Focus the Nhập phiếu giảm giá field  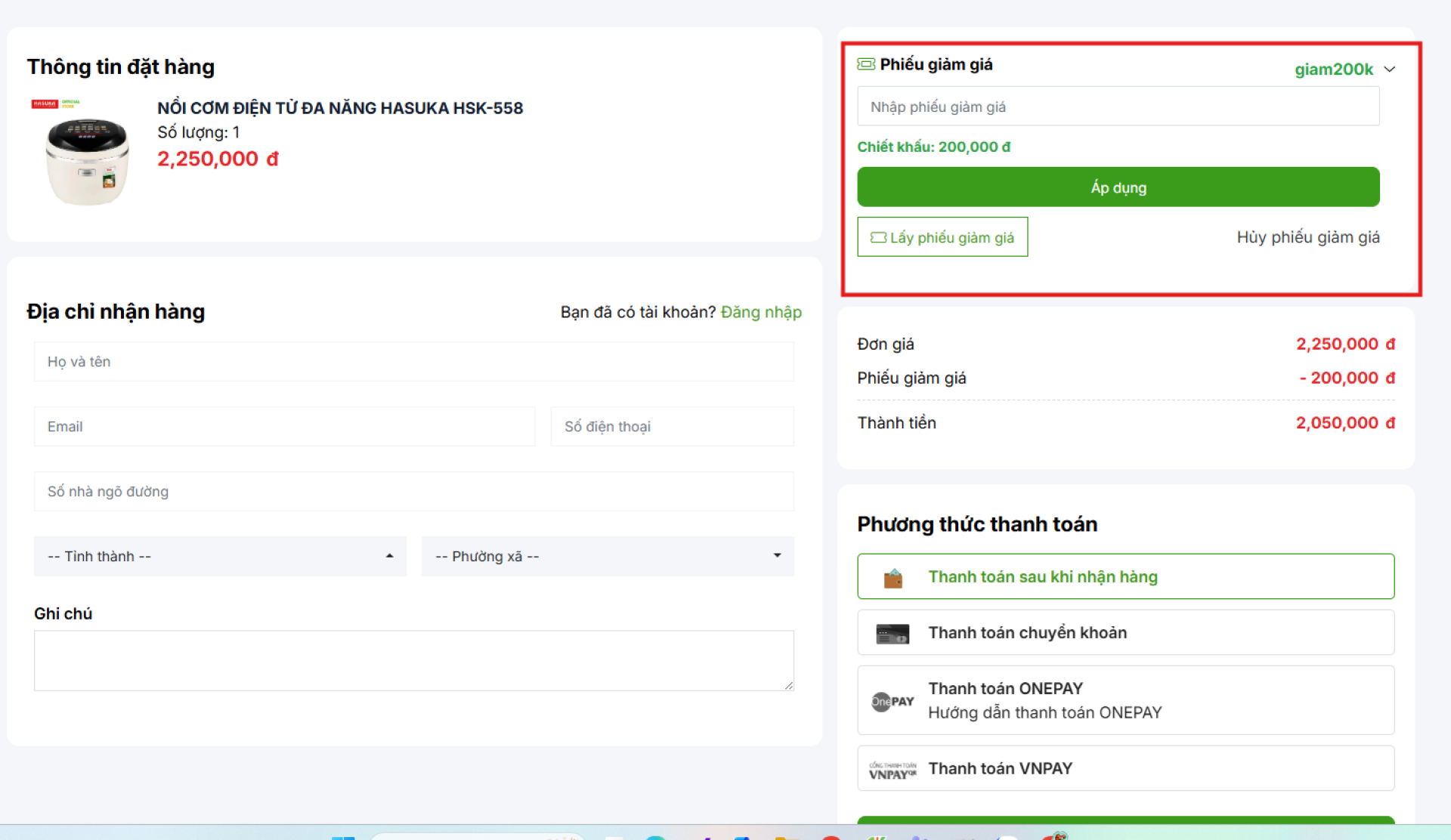[1118, 107]
